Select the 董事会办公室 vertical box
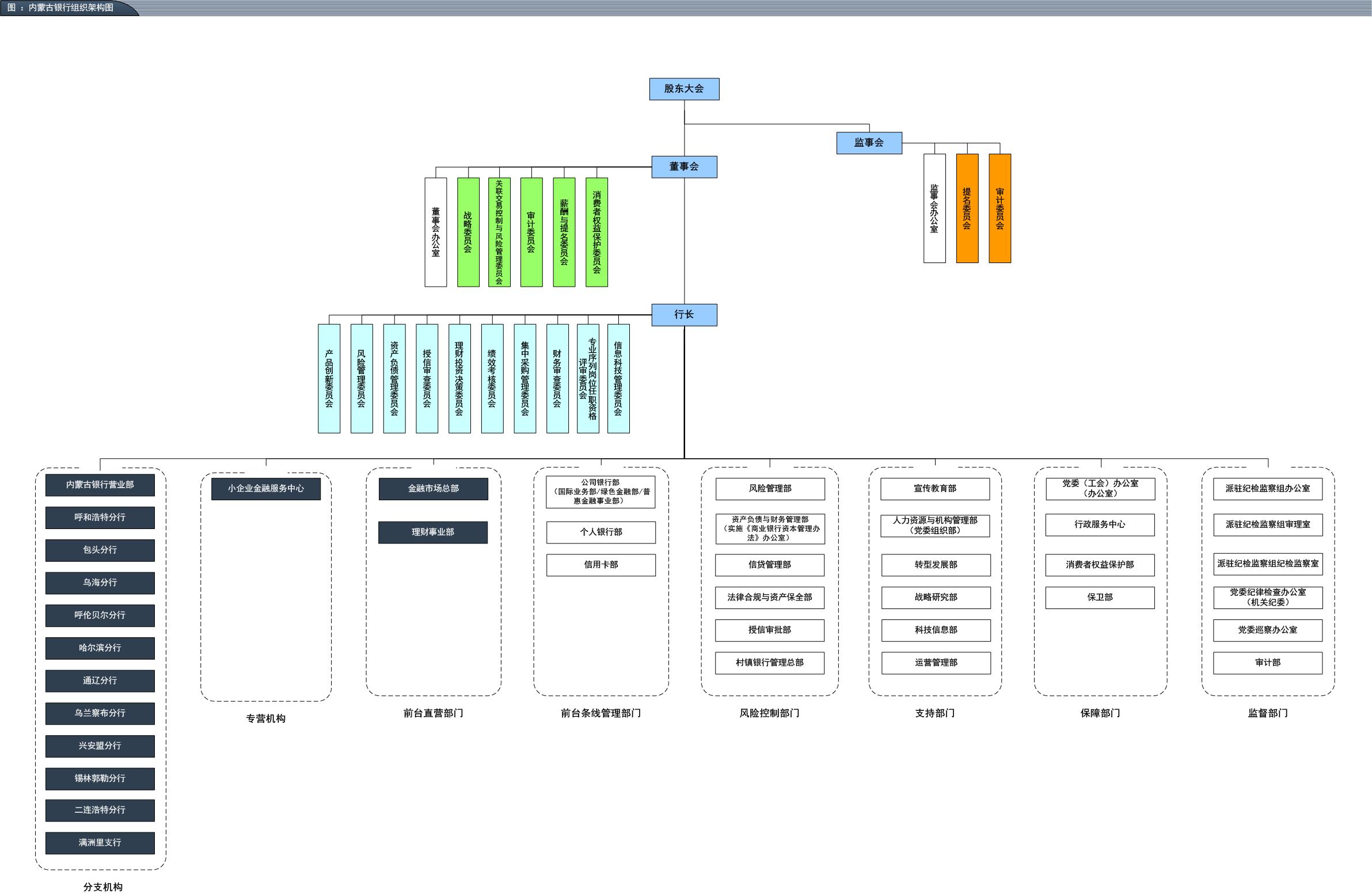Image resolution: width=1372 pixels, height=894 pixels. [x=436, y=233]
